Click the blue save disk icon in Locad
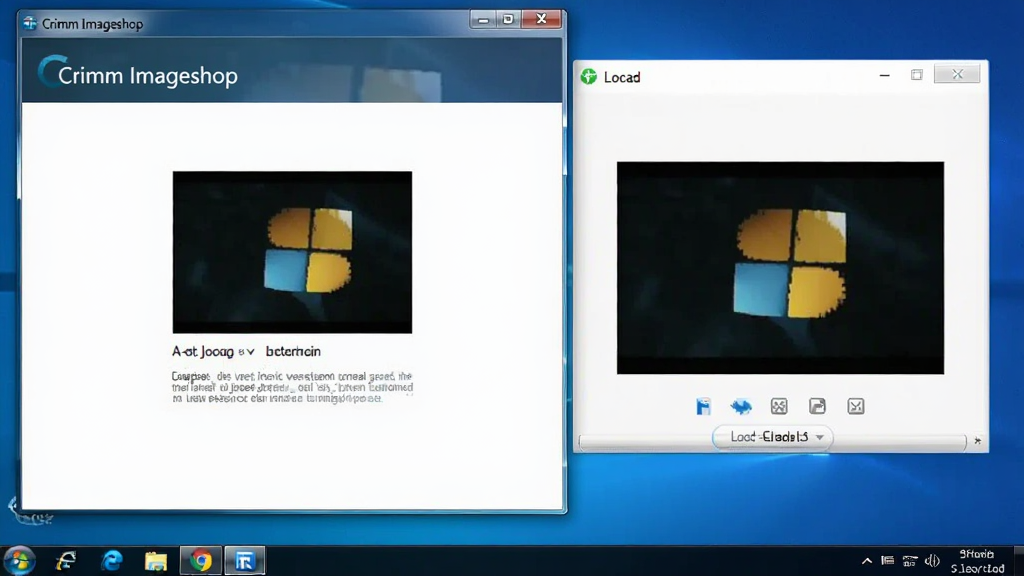Viewport: 1024px width, 576px height. tap(703, 406)
